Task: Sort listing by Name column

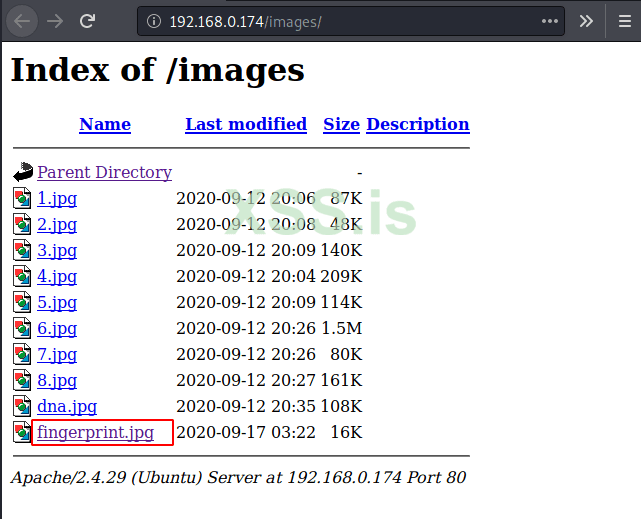Action: (x=105, y=124)
